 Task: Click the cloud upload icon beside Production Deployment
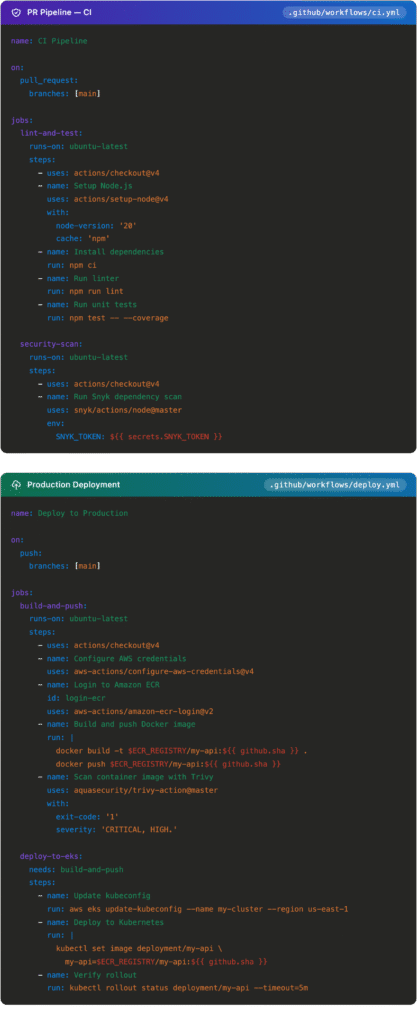click(x=16, y=485)
